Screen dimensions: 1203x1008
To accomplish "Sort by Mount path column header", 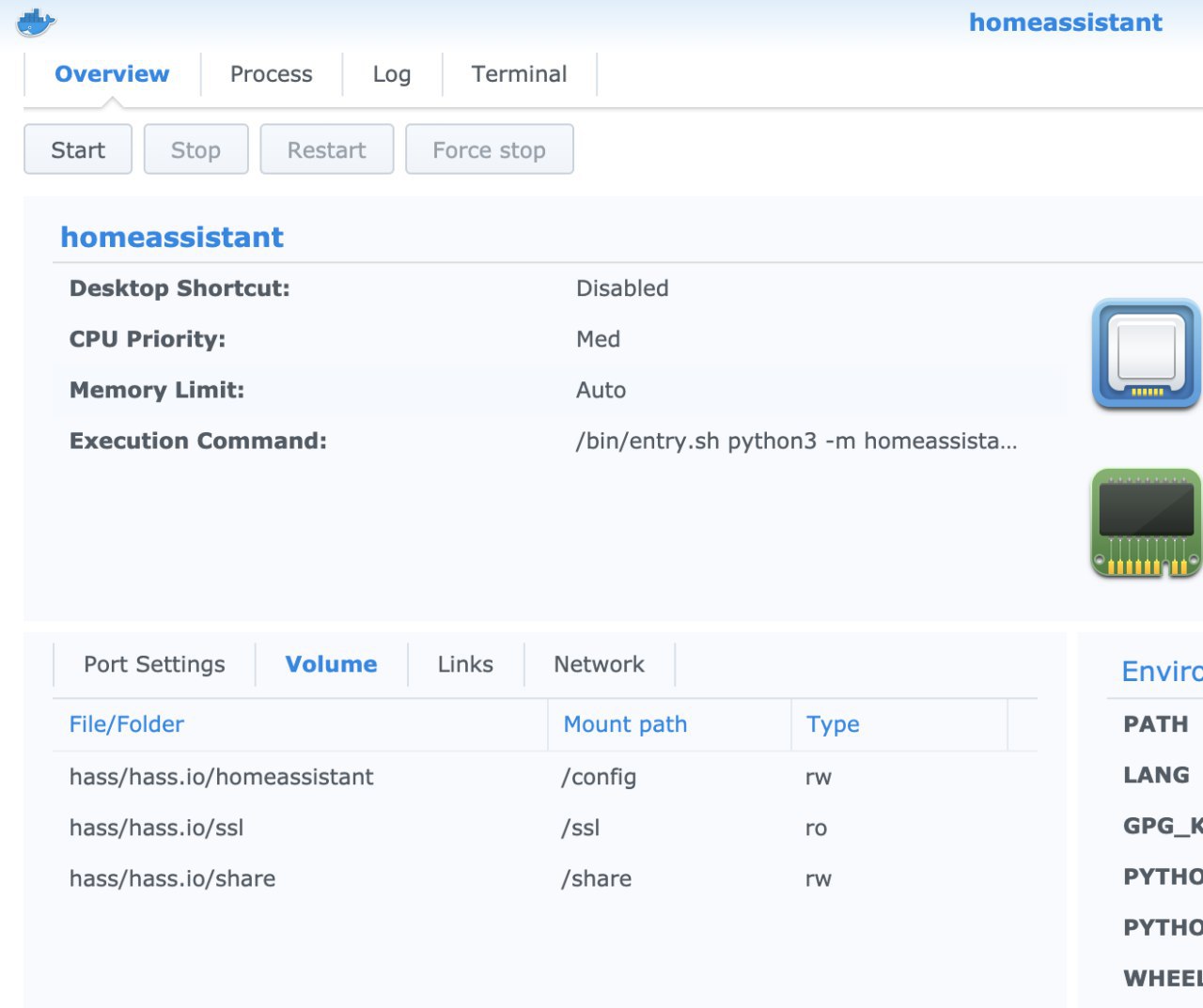I will point(669,724).
